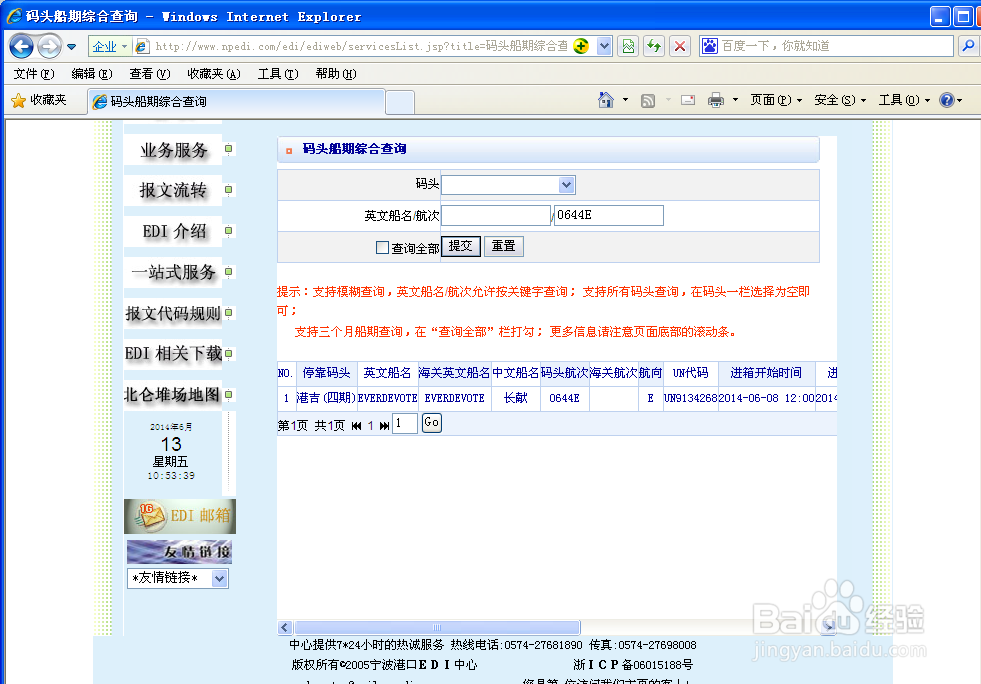Click the horizontal scrollbar left arrow
The width and height of the screenshot is (981, 684).
tap(285, 627)
